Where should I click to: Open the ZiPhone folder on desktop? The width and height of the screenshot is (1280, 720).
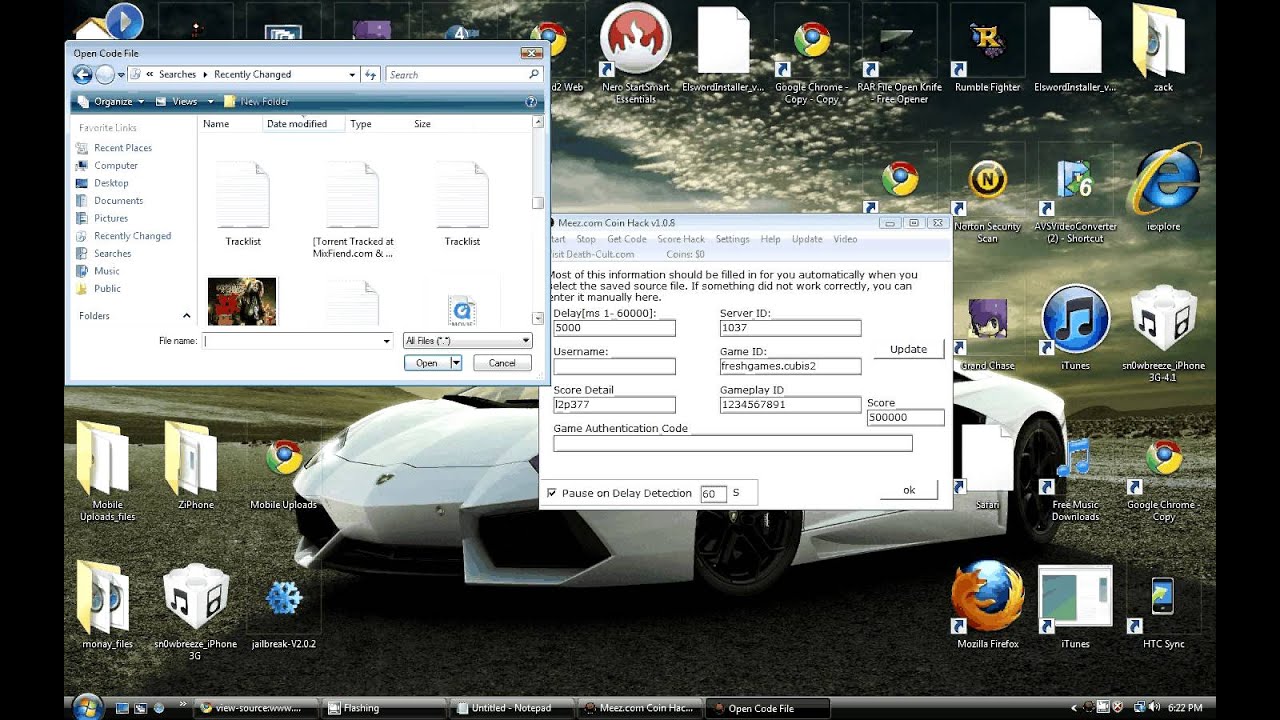pyautogui.click(x=195, y=465)
